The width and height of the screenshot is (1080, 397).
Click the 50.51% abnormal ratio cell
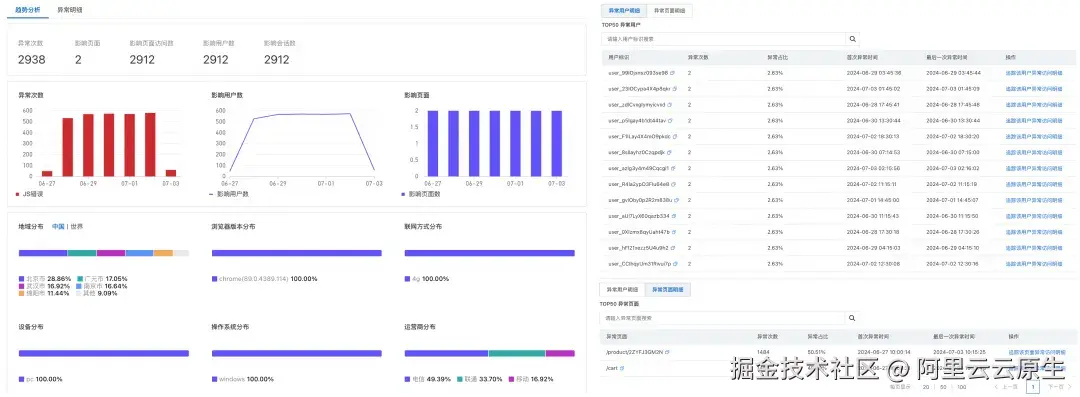(x=816, y=352)
